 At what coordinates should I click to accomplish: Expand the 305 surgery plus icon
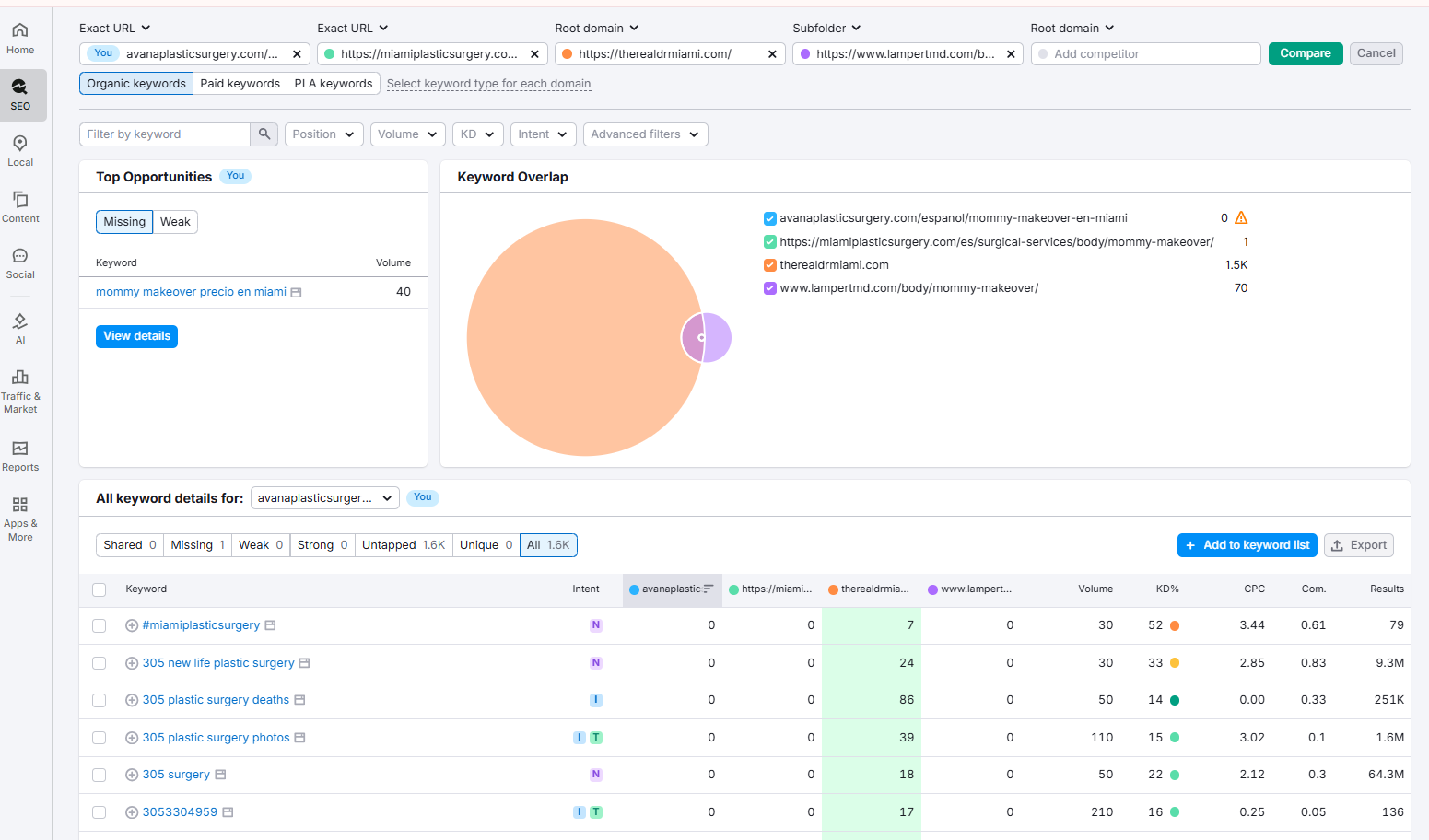pyautogui.click(x=132, y=775)
